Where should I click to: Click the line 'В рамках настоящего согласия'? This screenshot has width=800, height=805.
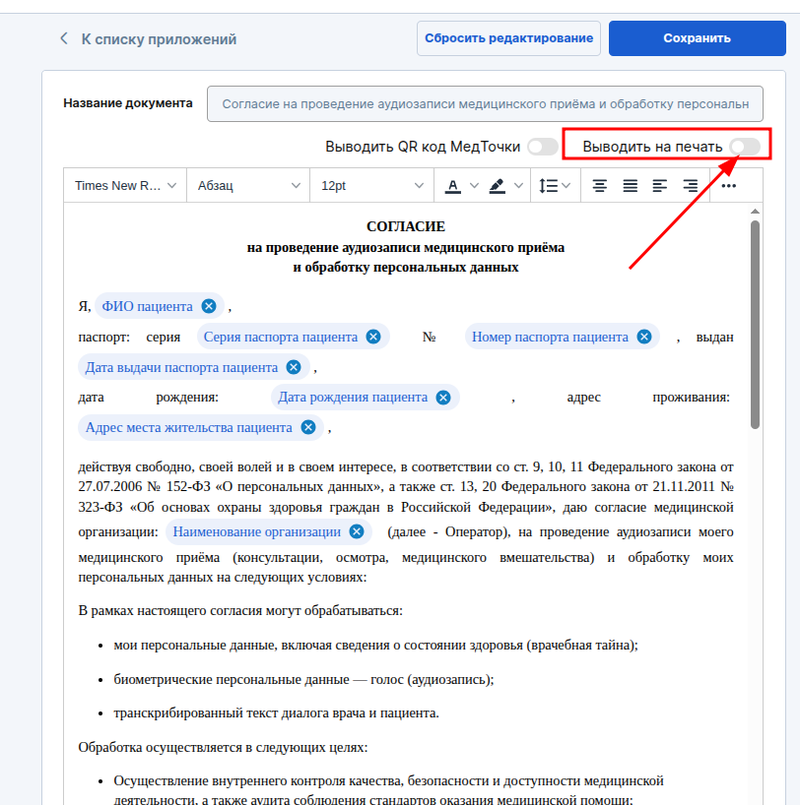pos(240,611)
